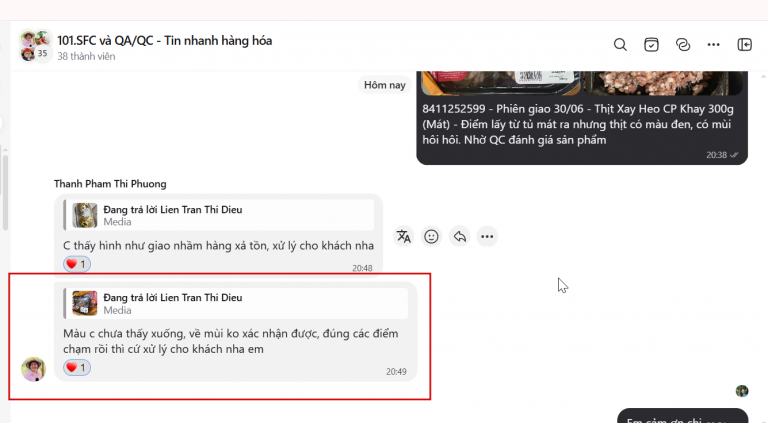Click the reply arrow icon on message
768x423 pixels.
459,236
